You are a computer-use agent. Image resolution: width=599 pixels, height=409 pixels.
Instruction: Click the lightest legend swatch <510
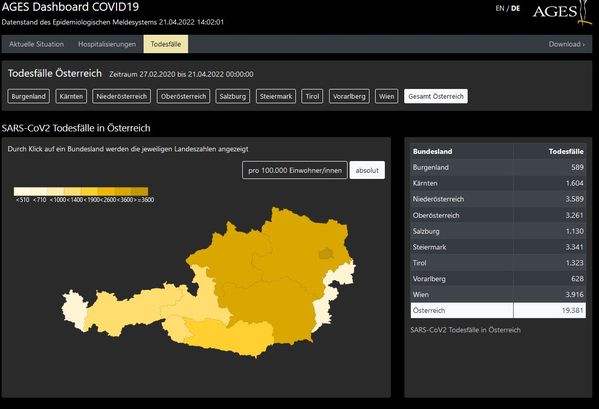pos(22,192)
